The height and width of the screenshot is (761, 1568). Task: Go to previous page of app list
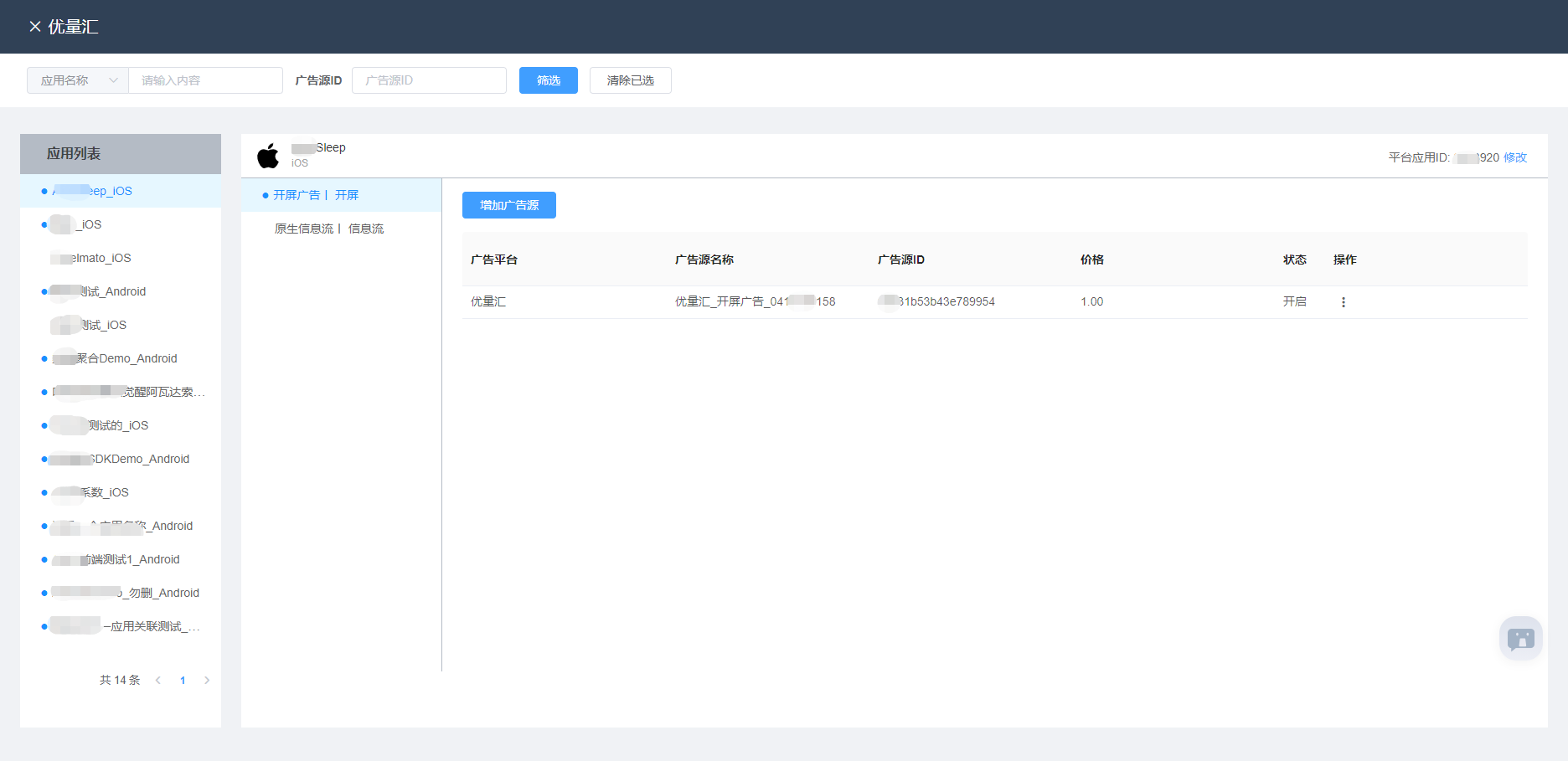pos(158,681)
